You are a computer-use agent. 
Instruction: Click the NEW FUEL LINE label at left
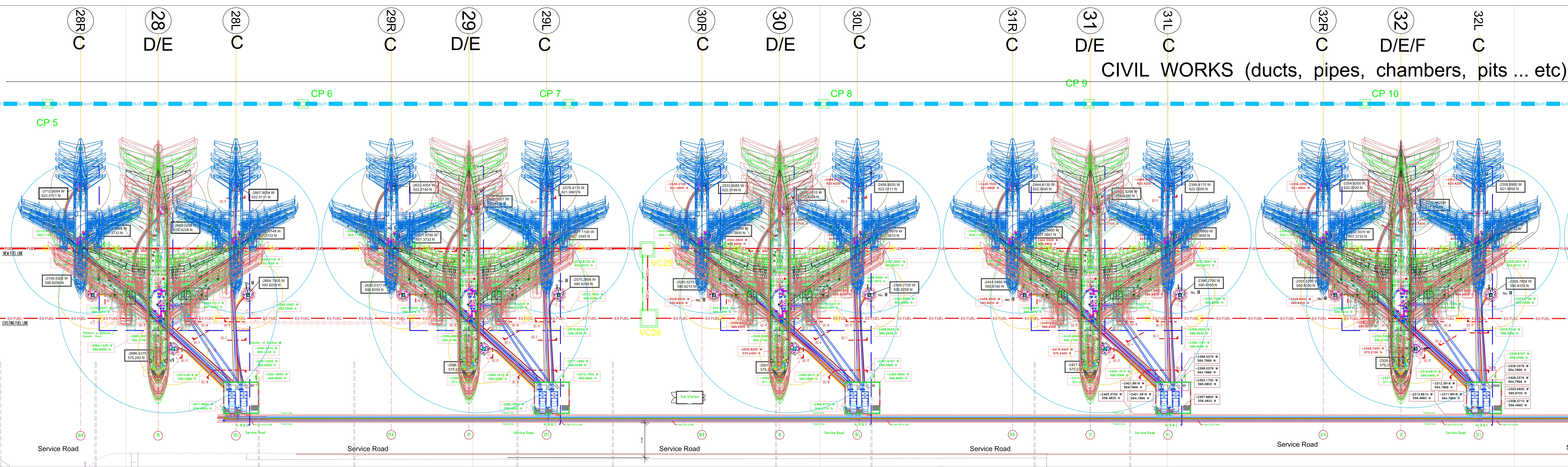tap(12, 253)
